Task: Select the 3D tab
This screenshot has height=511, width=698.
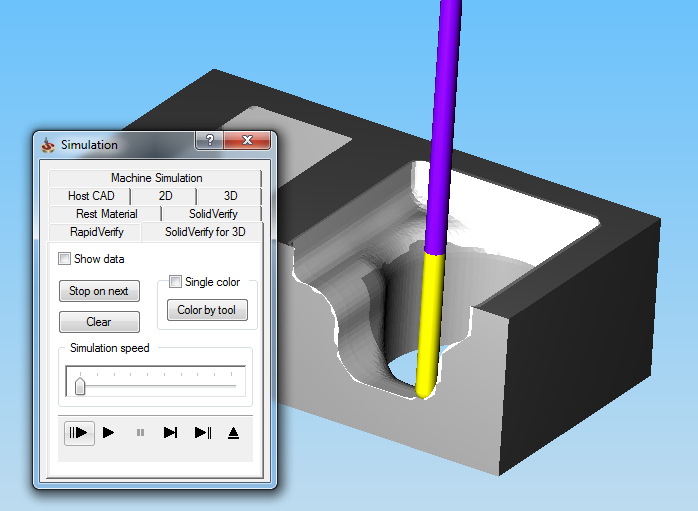Action: pos(230,196)
